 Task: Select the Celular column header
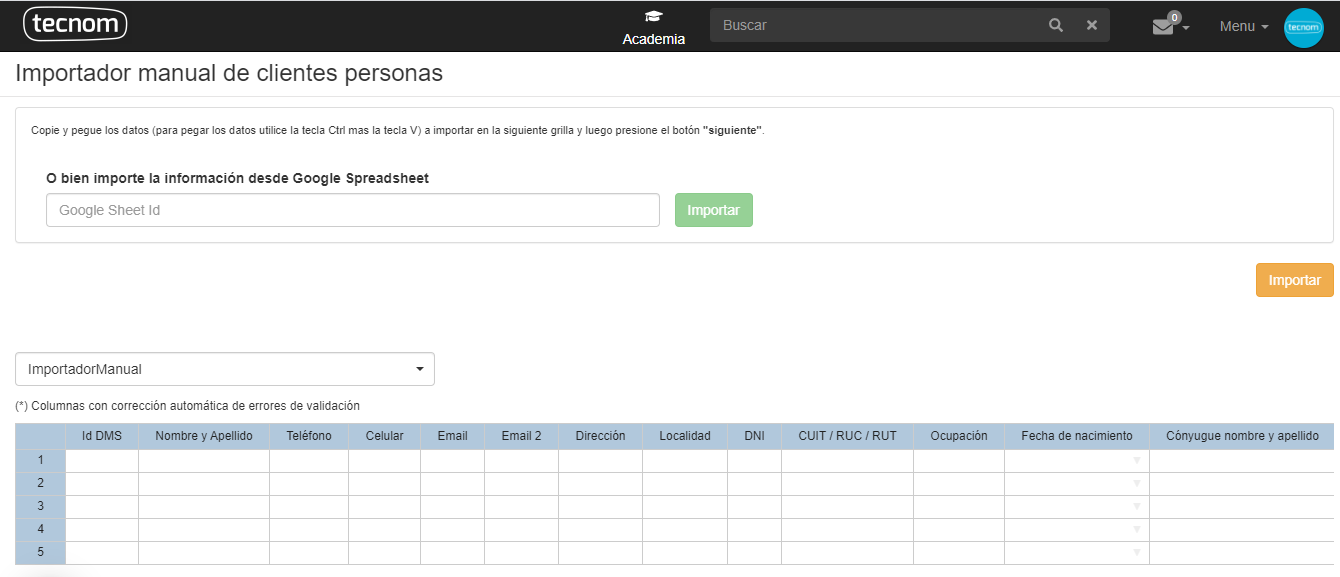click(x=385, y=436)
